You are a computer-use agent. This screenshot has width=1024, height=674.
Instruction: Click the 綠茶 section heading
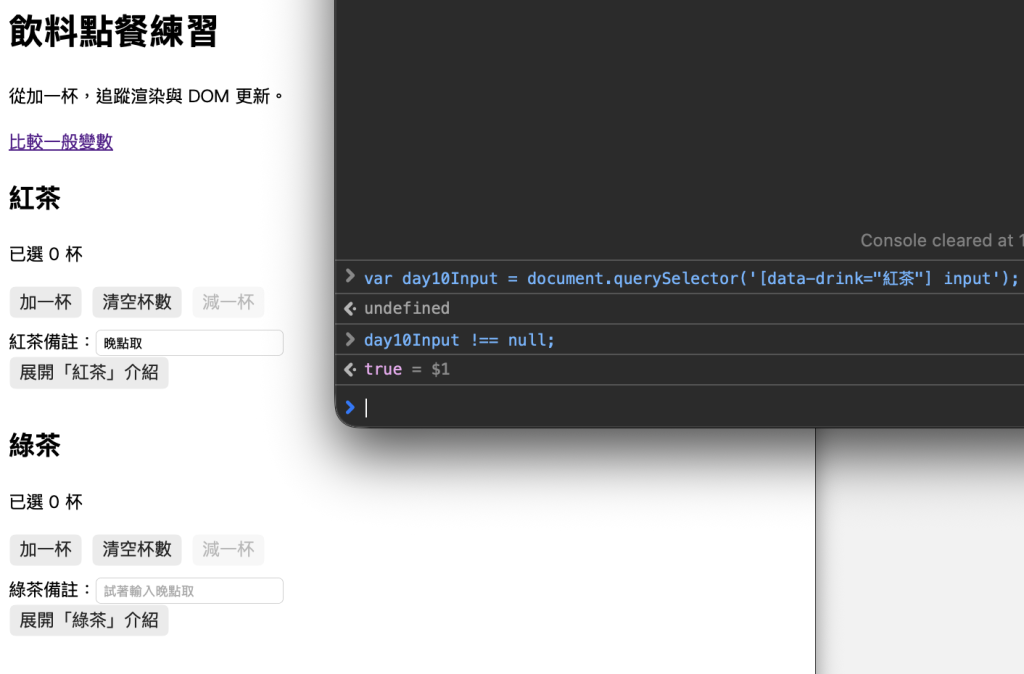click(35, 445)
